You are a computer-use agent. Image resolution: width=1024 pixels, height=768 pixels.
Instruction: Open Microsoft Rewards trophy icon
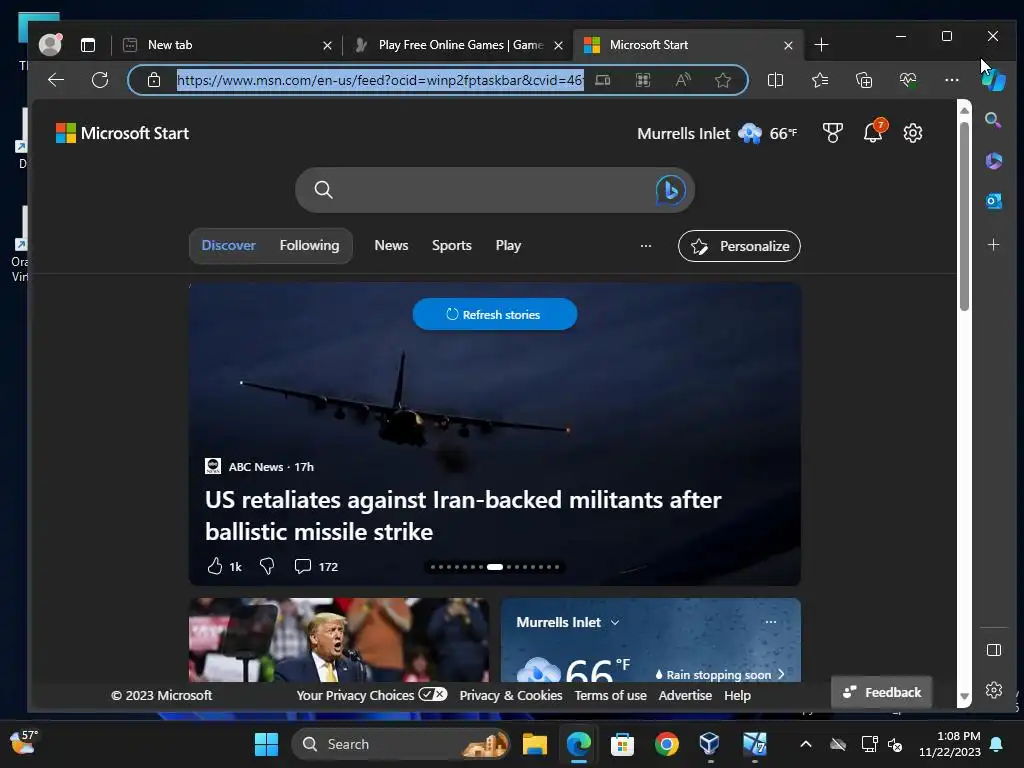click(x=832, y=133)
